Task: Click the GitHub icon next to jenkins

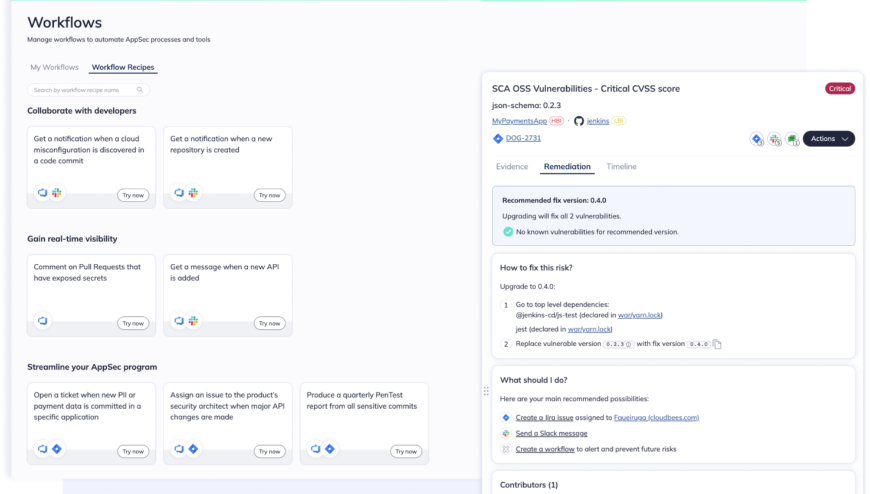Action: (578, 120)
